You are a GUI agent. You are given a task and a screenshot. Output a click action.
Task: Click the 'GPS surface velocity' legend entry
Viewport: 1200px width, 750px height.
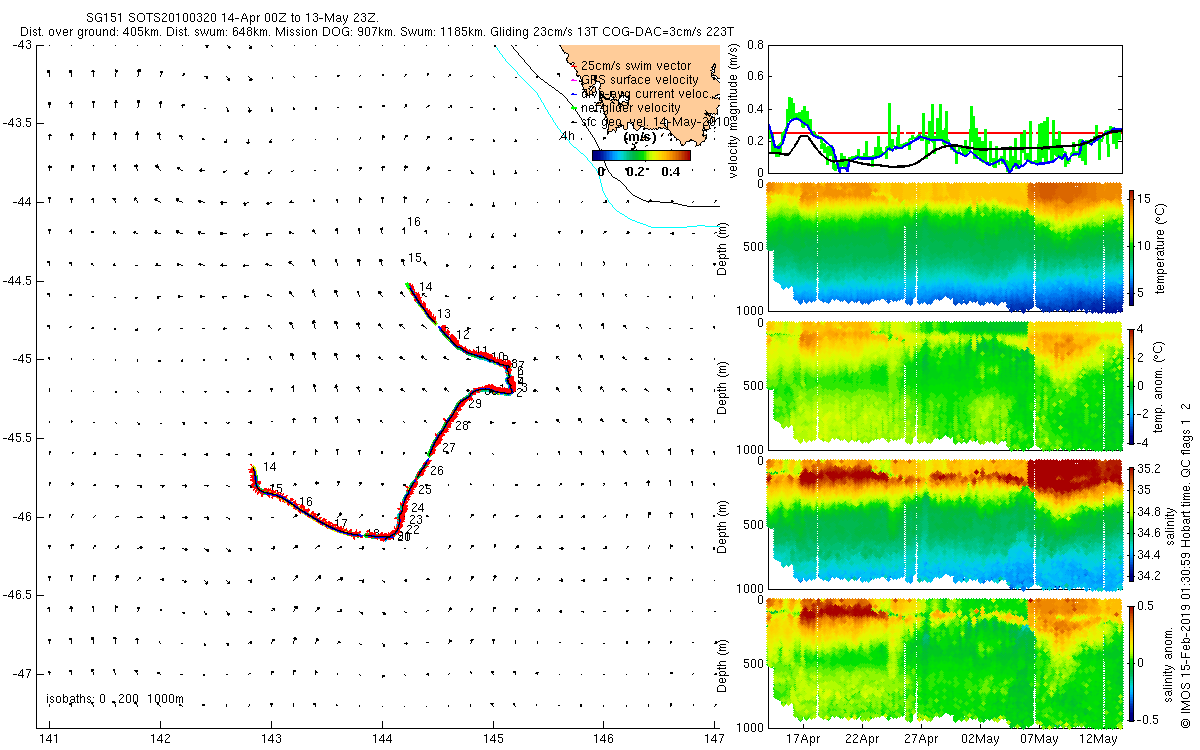(x=640, y=80)
